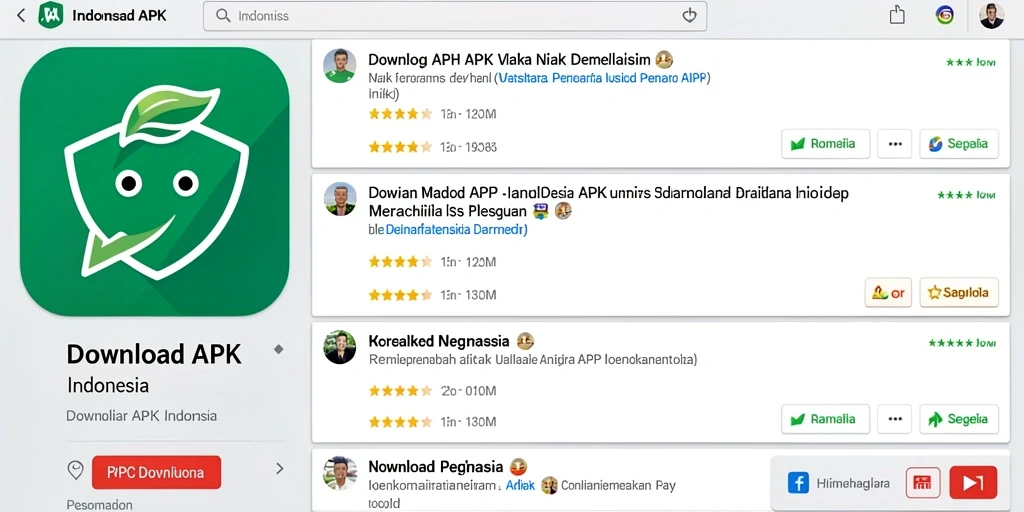The width and height of the screenshot is (1024, 512).
Task: Click the green rating of Downlog APH
Action: [x=970, y=63]
